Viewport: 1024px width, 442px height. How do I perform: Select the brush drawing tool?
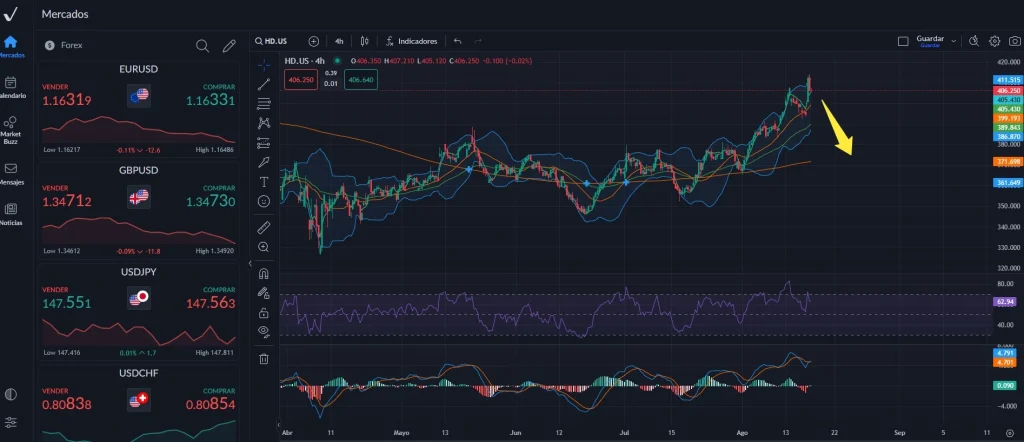[x=264, y=162]
